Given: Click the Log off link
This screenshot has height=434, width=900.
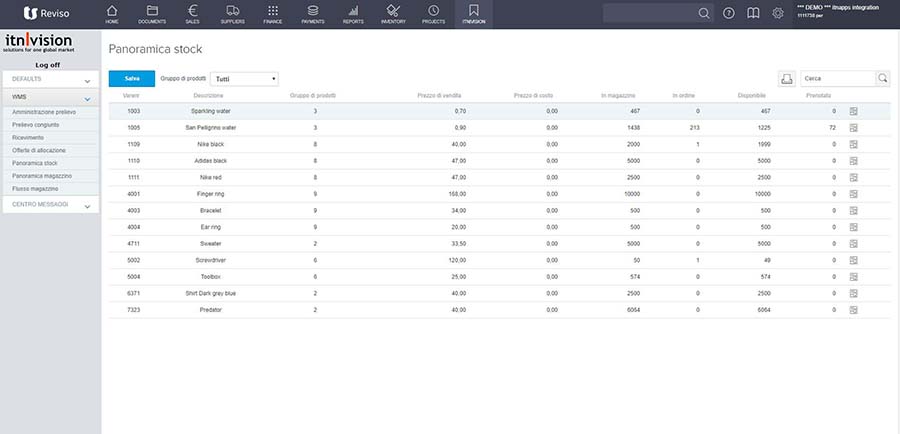Looking at the screenshot, I should (49, 64).
